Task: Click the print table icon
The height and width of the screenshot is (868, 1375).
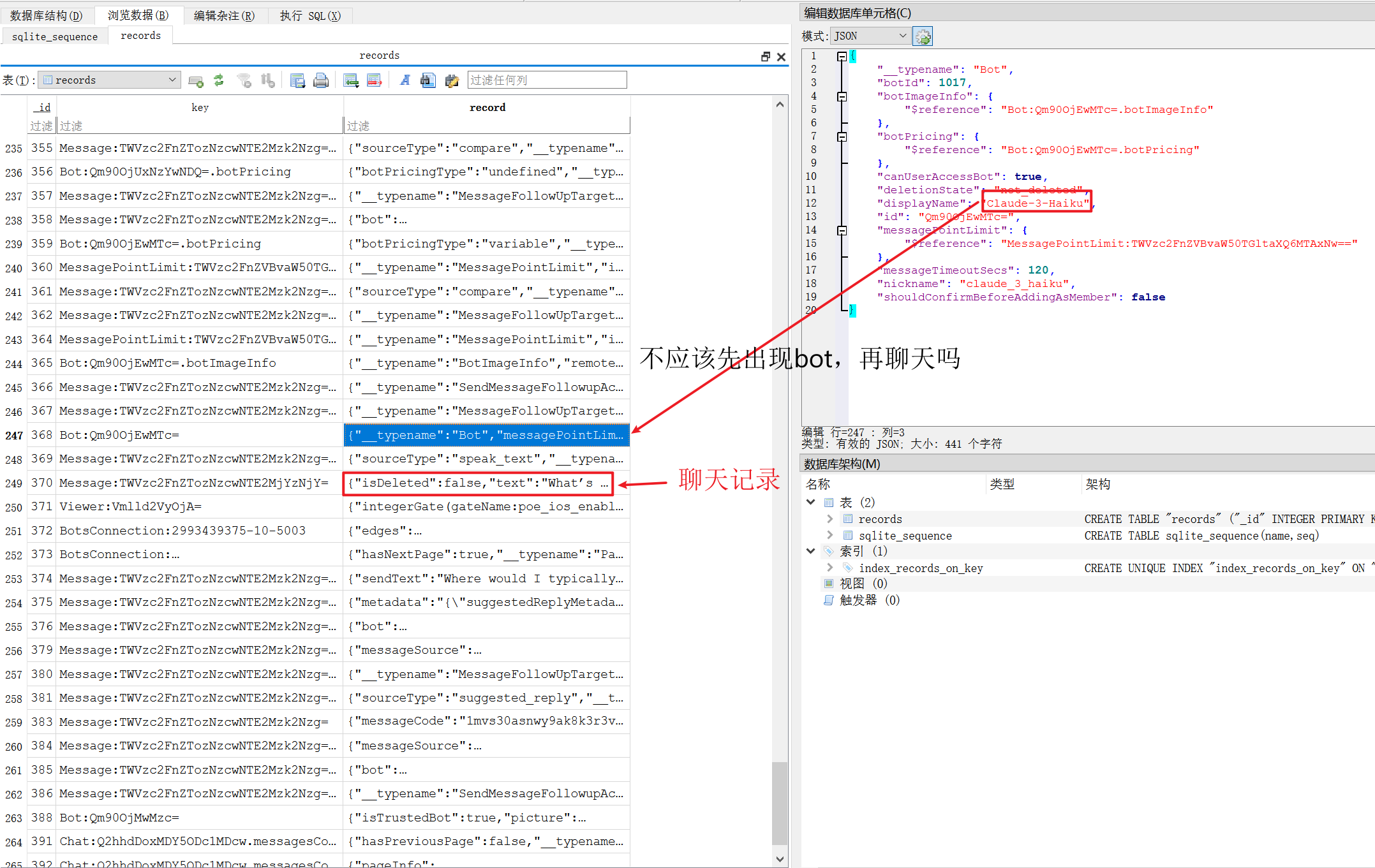Action: click(x=321, y=80)
